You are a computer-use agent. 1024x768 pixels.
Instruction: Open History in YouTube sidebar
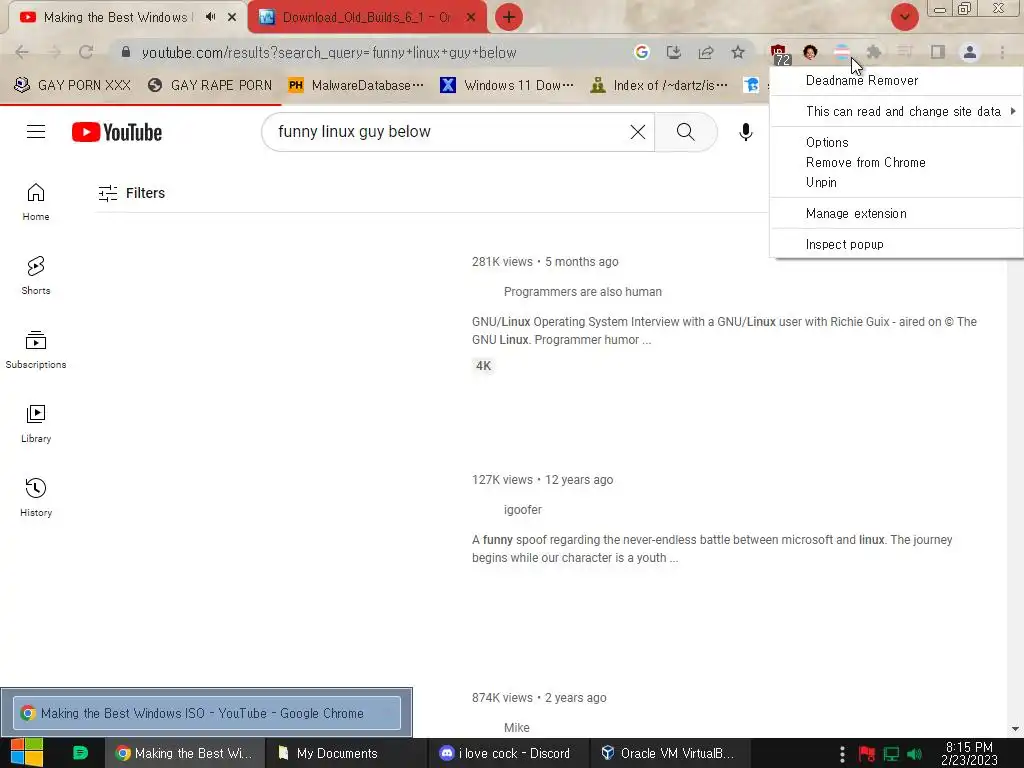tap(36, 497)
